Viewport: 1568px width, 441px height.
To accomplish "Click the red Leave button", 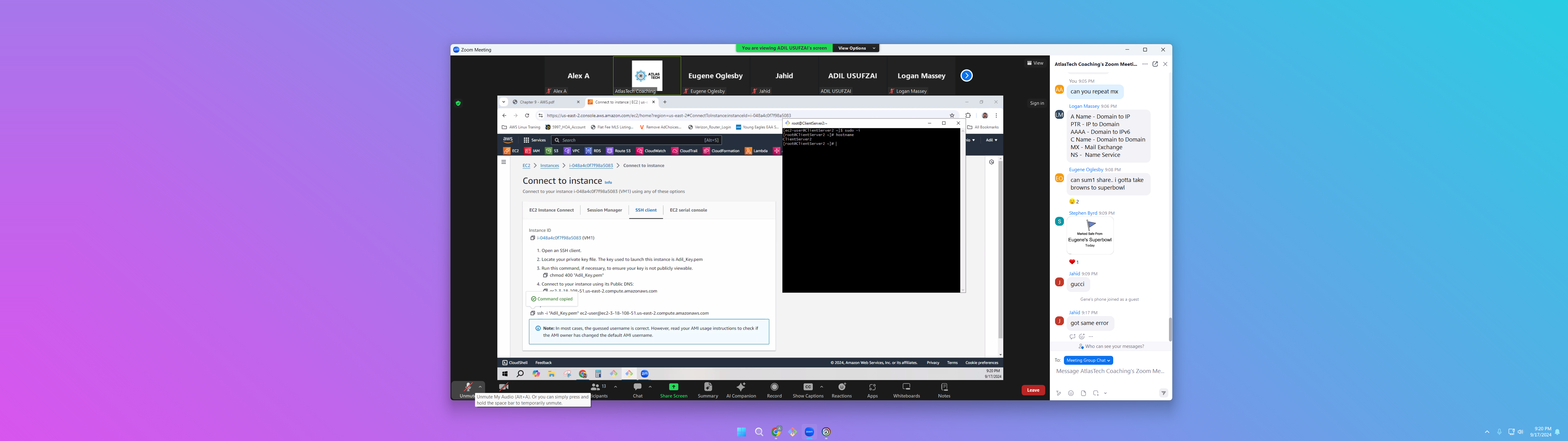I will tap(1033, 390).
